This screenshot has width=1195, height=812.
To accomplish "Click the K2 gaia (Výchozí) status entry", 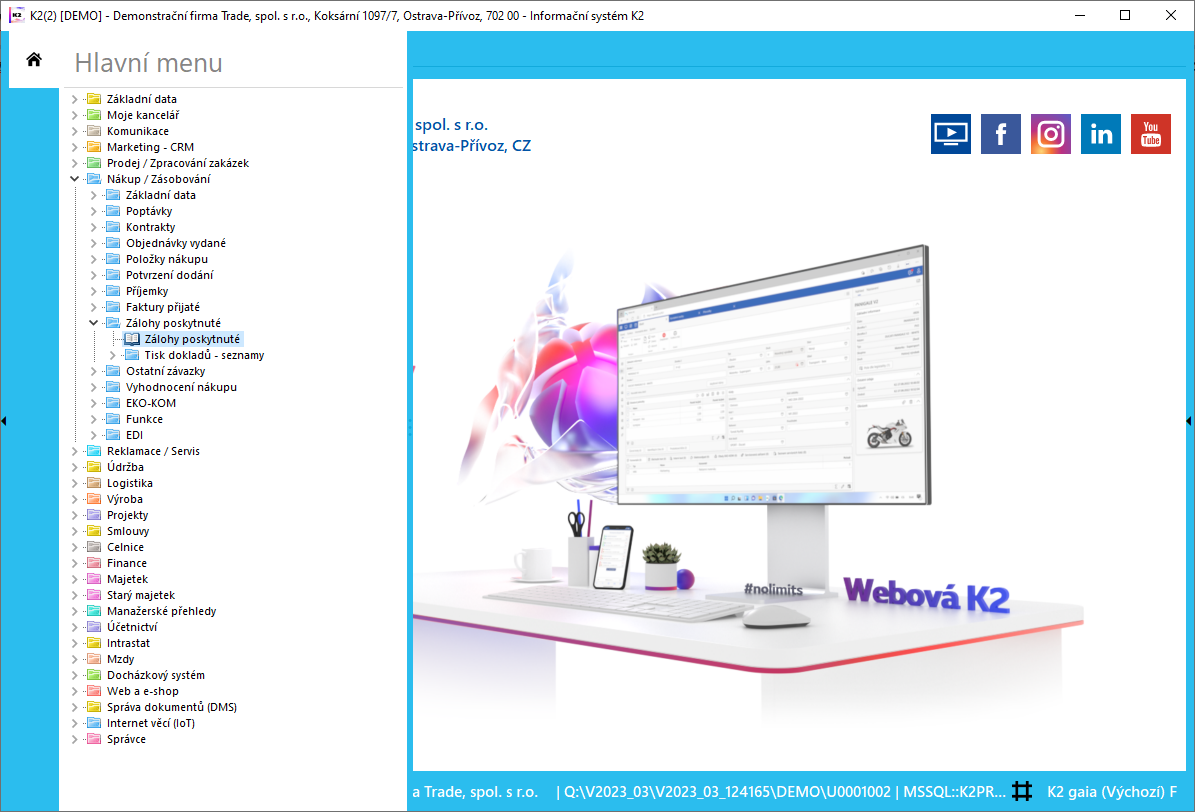I will coord(1111,791).
